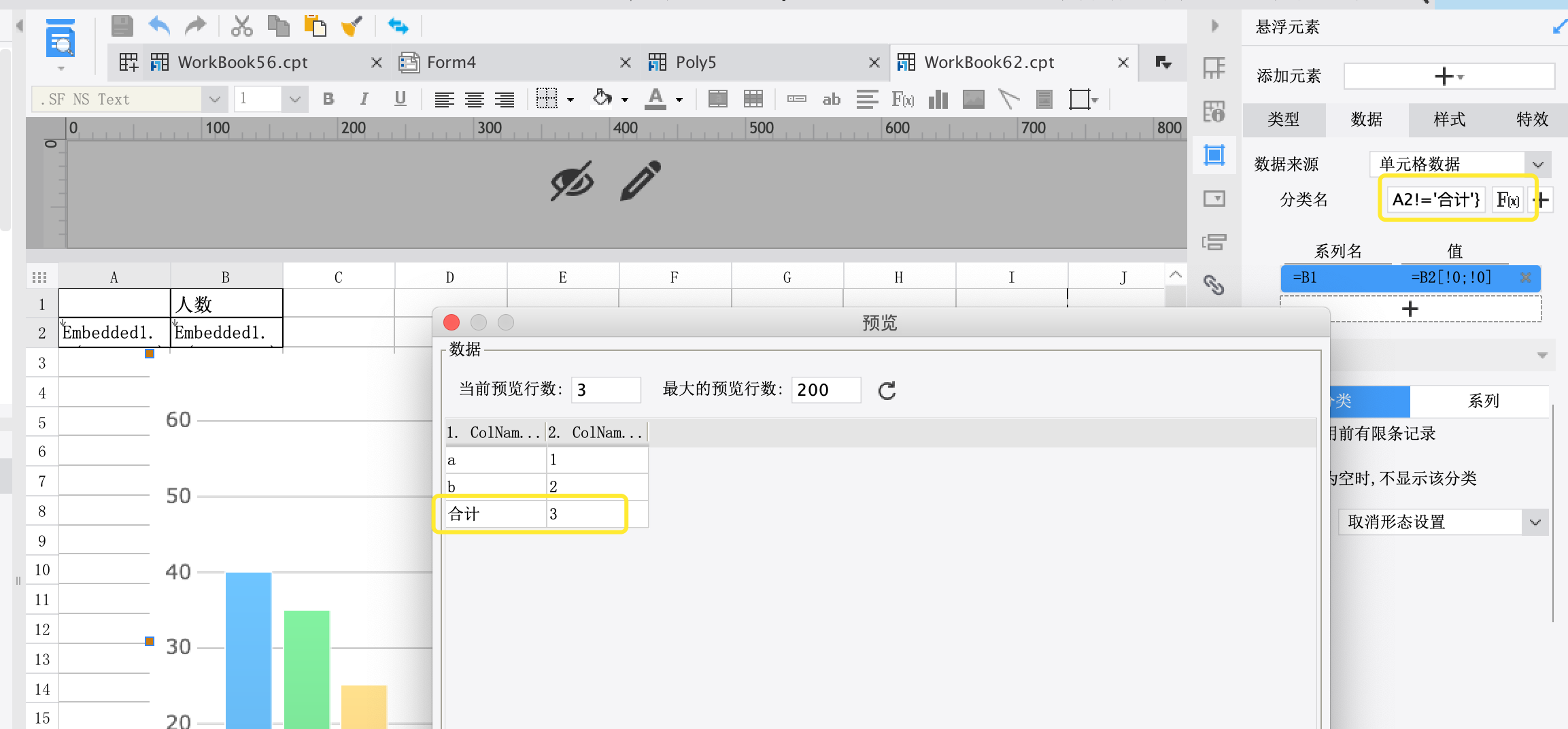Click the 分类名 formula input field
Image resolution: width=1568 pixels, height=729 pixels.
1436,200
